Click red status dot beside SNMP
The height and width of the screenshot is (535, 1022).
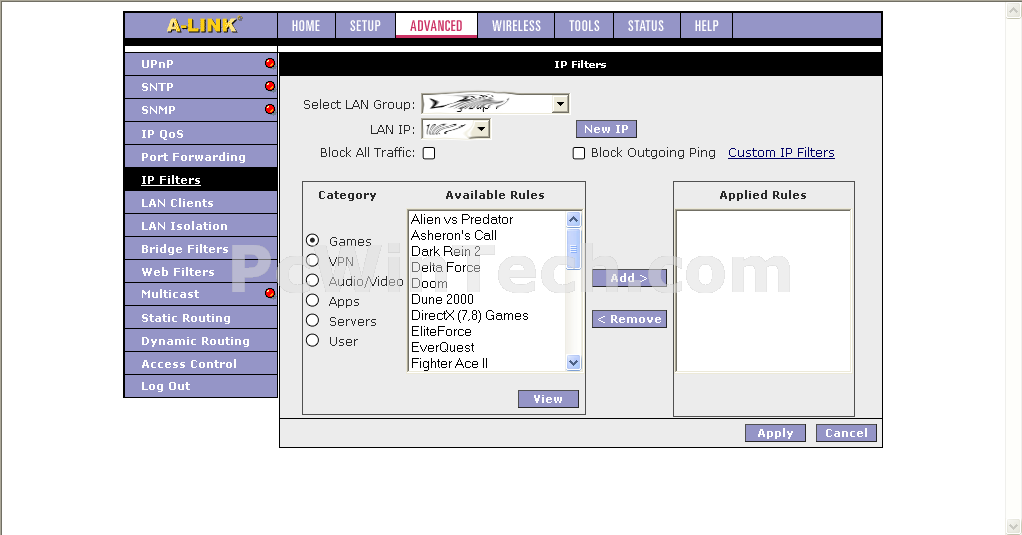click(x=270, y=109)
